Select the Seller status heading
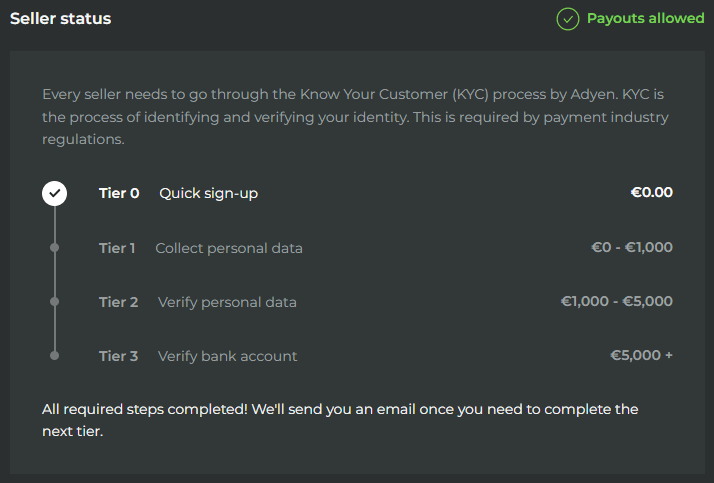Screen dimensions: 714x483 pos(61,19)
